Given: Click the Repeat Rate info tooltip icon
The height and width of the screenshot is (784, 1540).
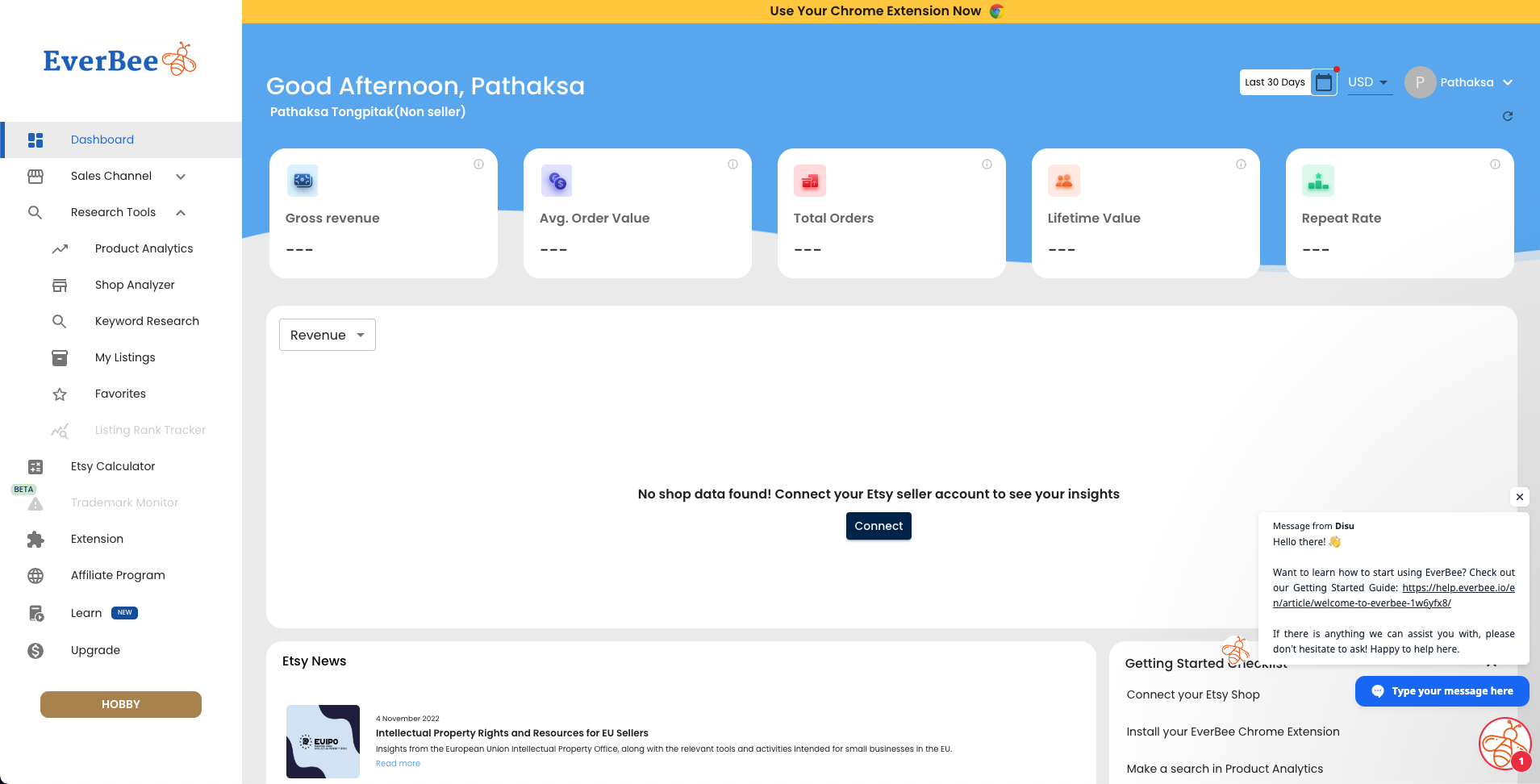Looking at the screenshot, I should click(x=1496, y=164).
